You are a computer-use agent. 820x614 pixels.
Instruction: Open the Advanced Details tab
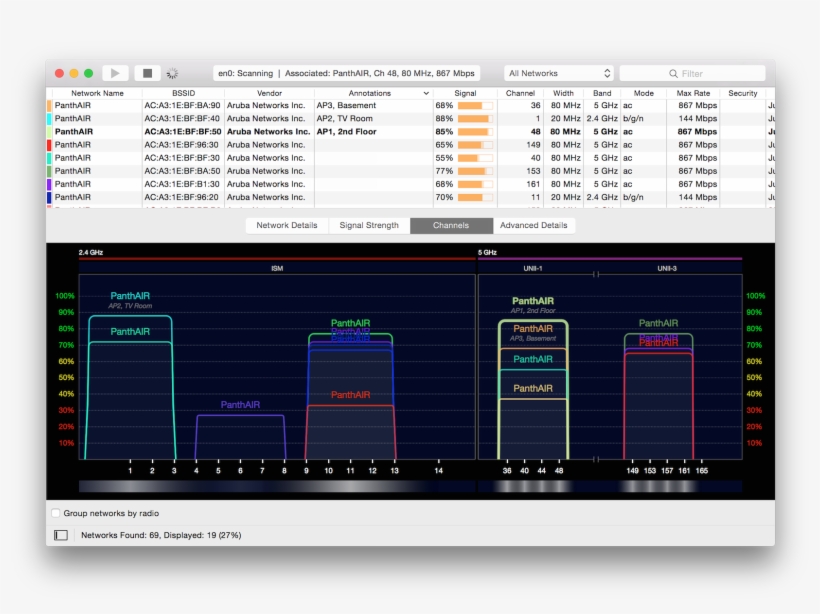[536, 225]
